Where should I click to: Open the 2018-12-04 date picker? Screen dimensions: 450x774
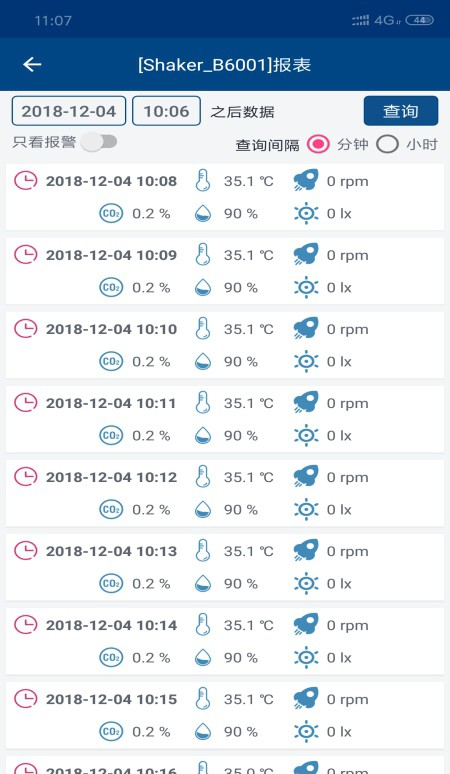point(69,111)
